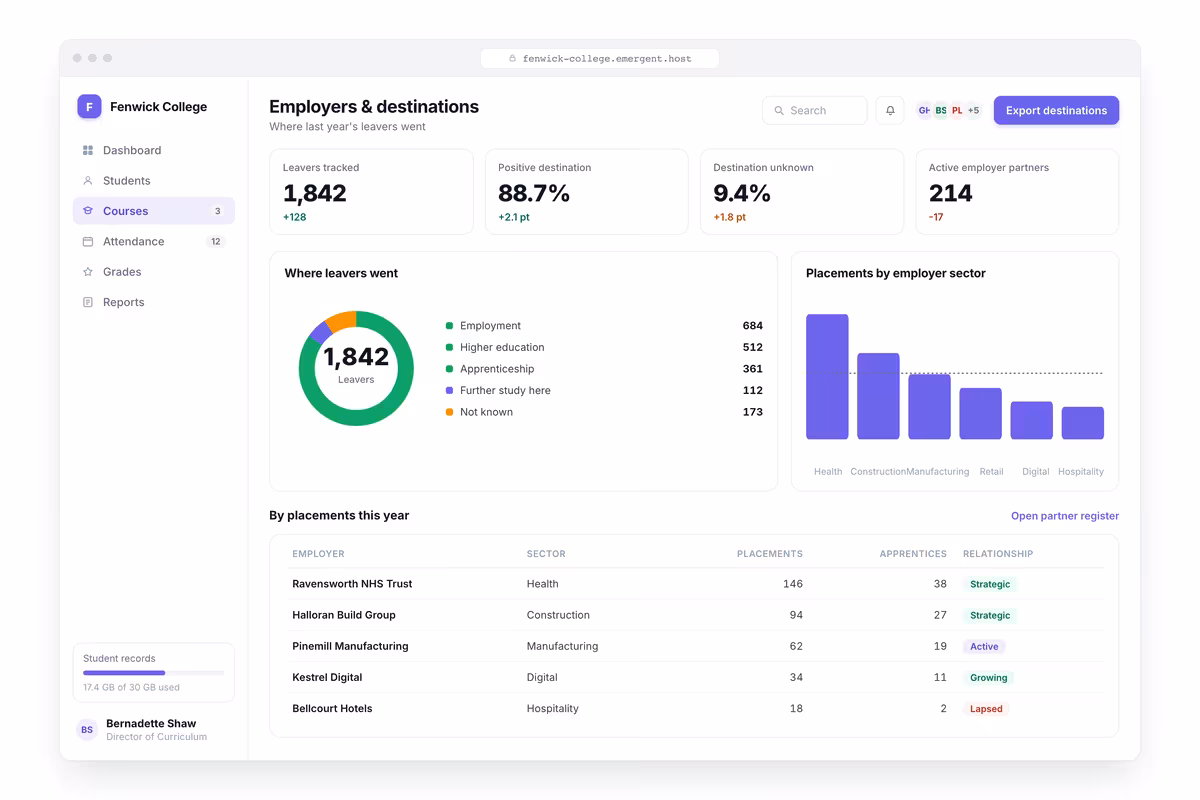Screen dimensions: 1200x800
Task: Sort by SECTOR column header
Action: click(546, 554)
